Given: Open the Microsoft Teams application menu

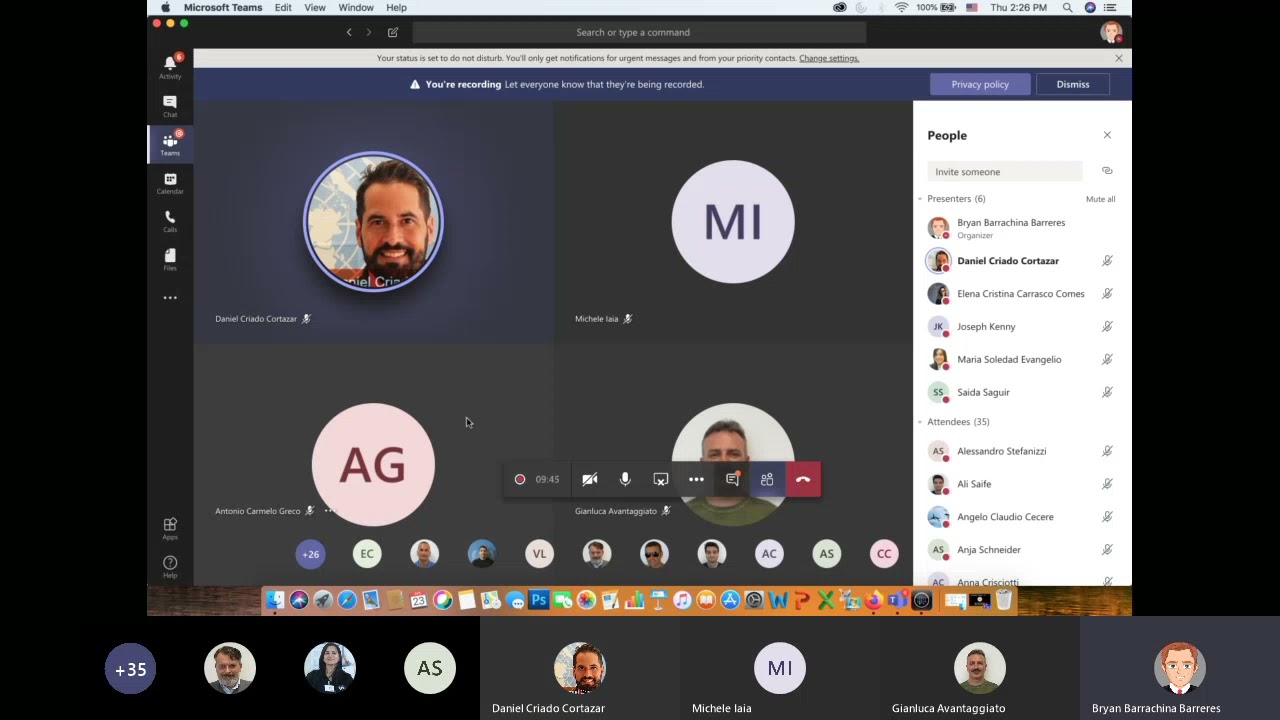Looking at the screenshot, I should click(223, 8).
